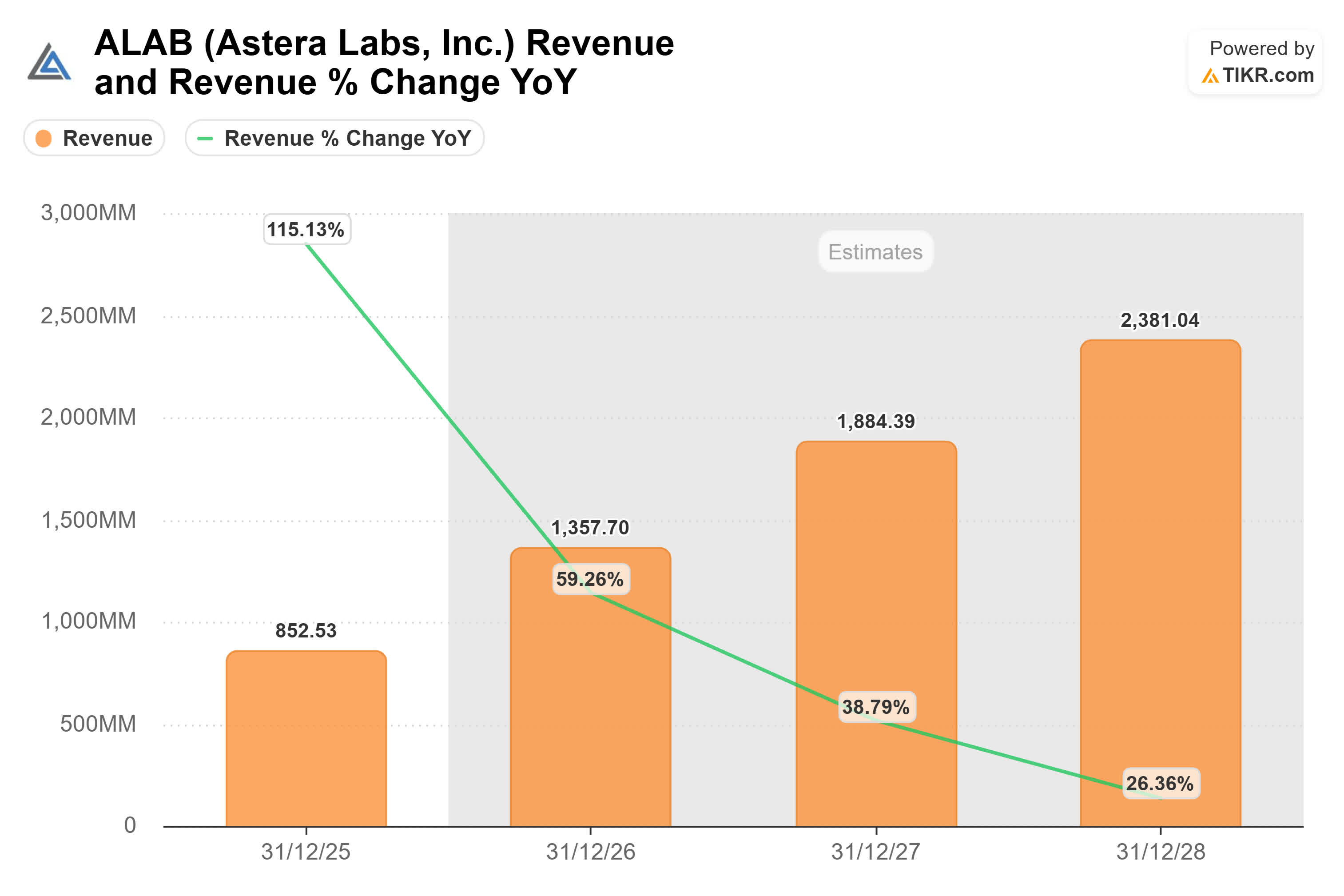Toggle the Revenue legend series
The height and width of the screenshot is (896, 1344).
(94, 138)
